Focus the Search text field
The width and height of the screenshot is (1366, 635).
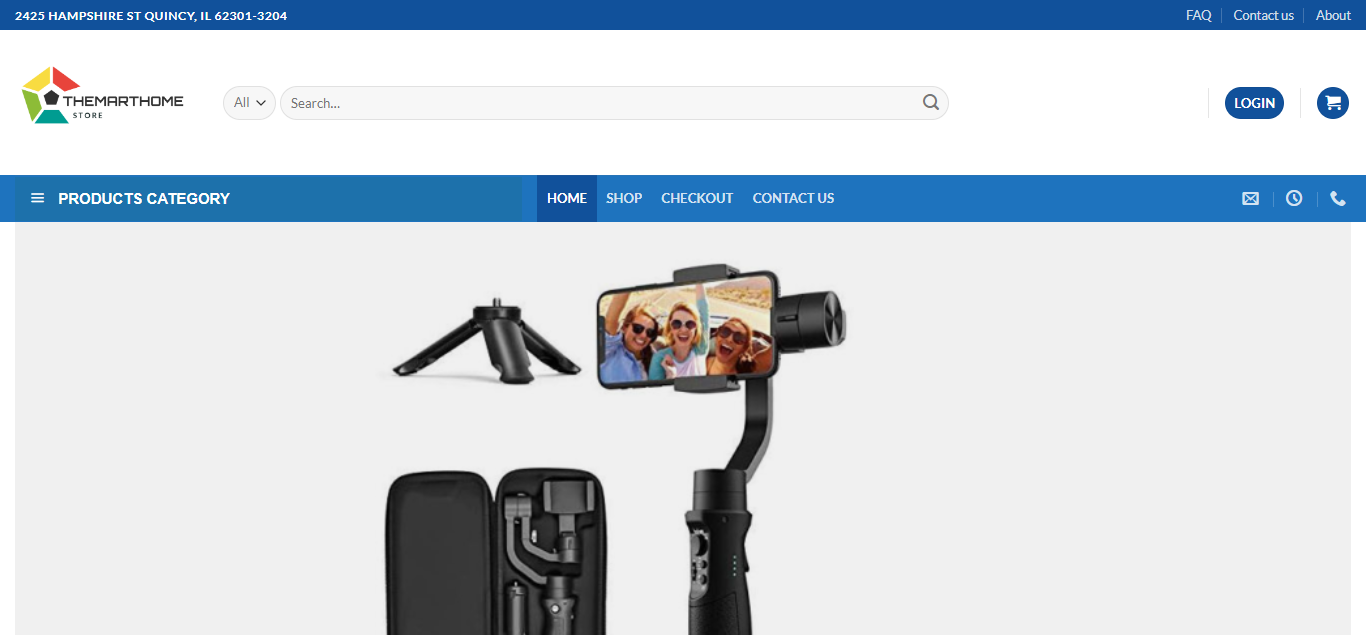600,102
